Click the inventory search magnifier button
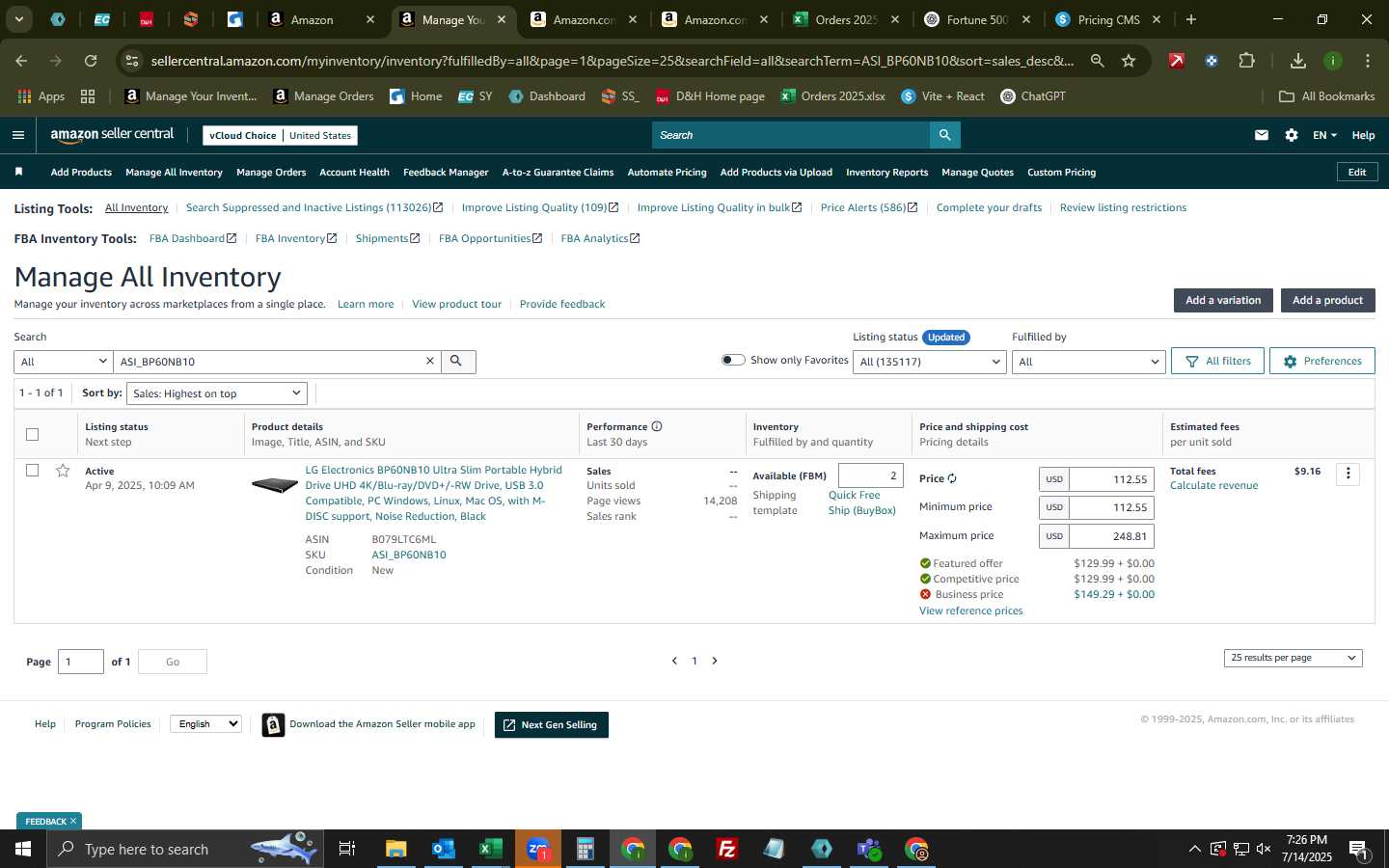Screen dimensions: 1389x868 pos(458,361)
